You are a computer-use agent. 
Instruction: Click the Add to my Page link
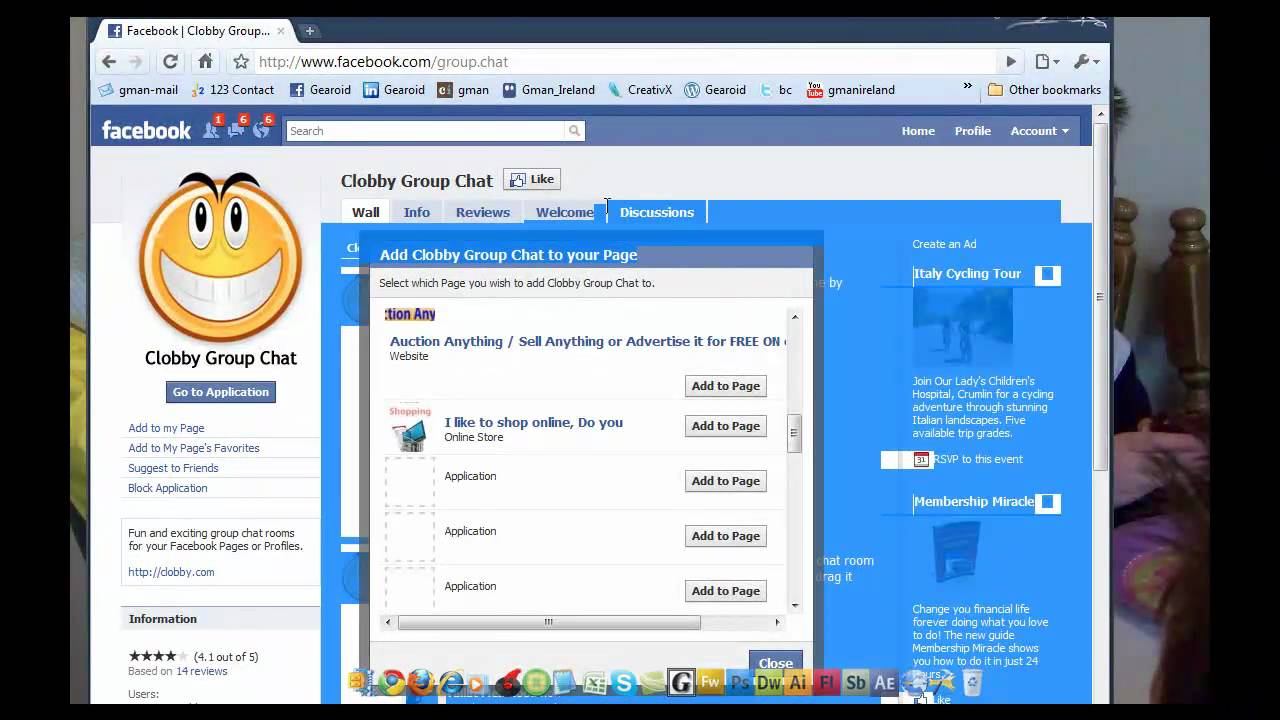166,428
